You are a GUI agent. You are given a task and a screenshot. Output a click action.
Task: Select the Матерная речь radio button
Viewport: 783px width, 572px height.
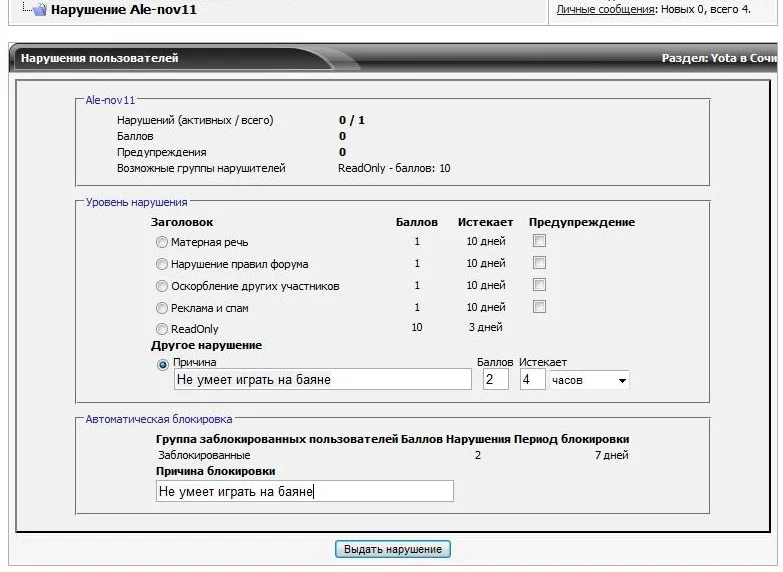[x=162, y=242]
